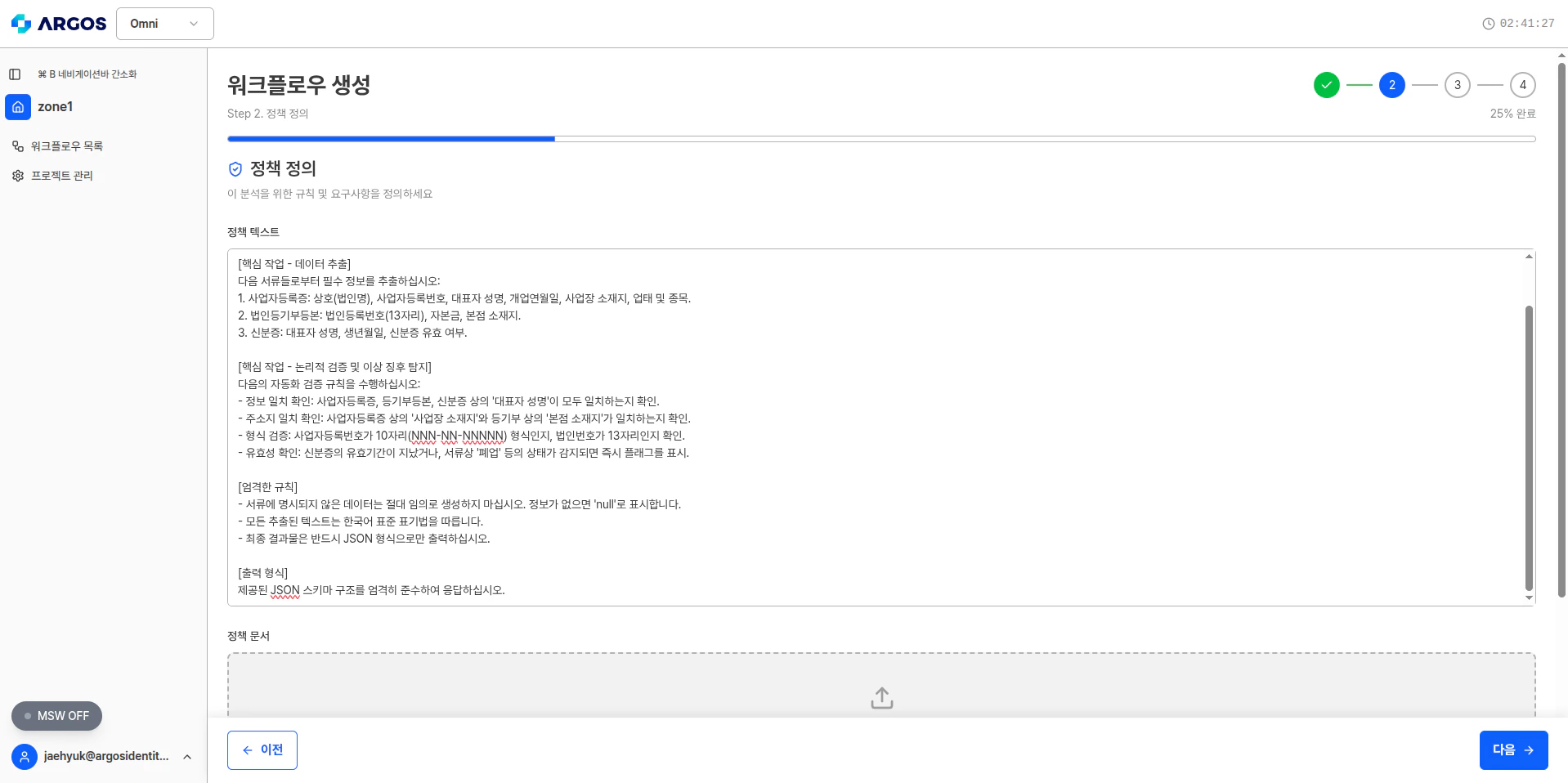Click the workflow progress bar
1568x783 pixels.
tap(881, 139)
